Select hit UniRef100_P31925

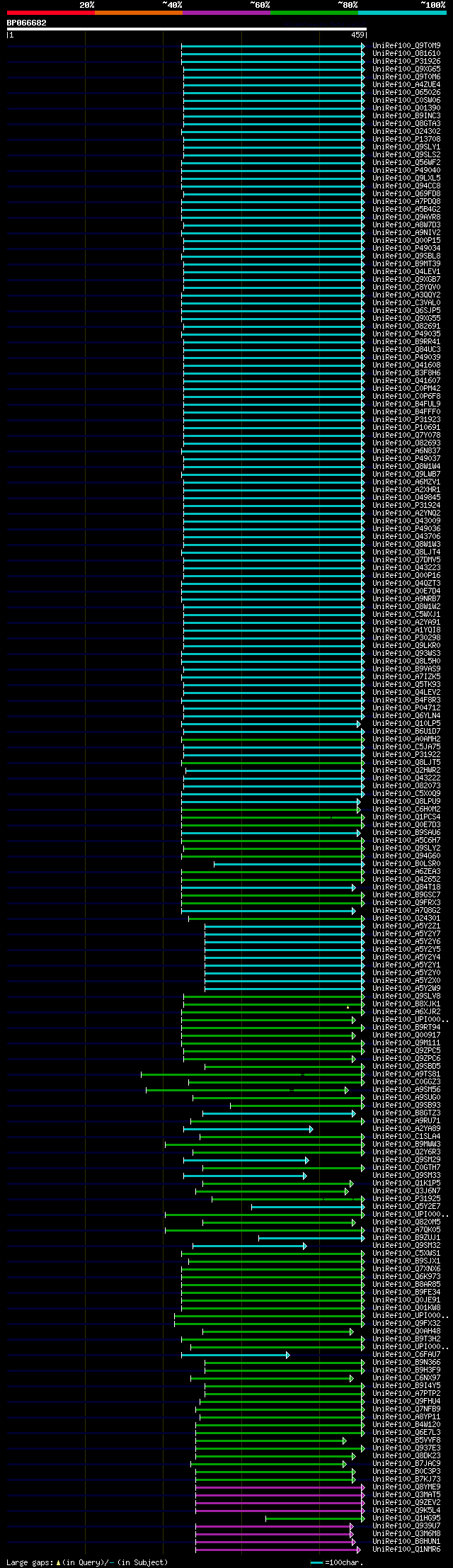tap(406, 1199)
